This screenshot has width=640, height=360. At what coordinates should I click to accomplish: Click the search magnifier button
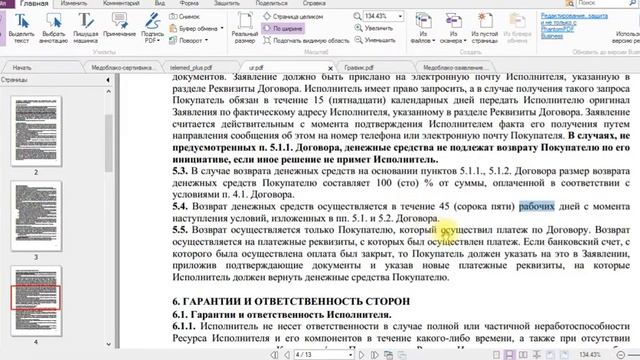634,3
